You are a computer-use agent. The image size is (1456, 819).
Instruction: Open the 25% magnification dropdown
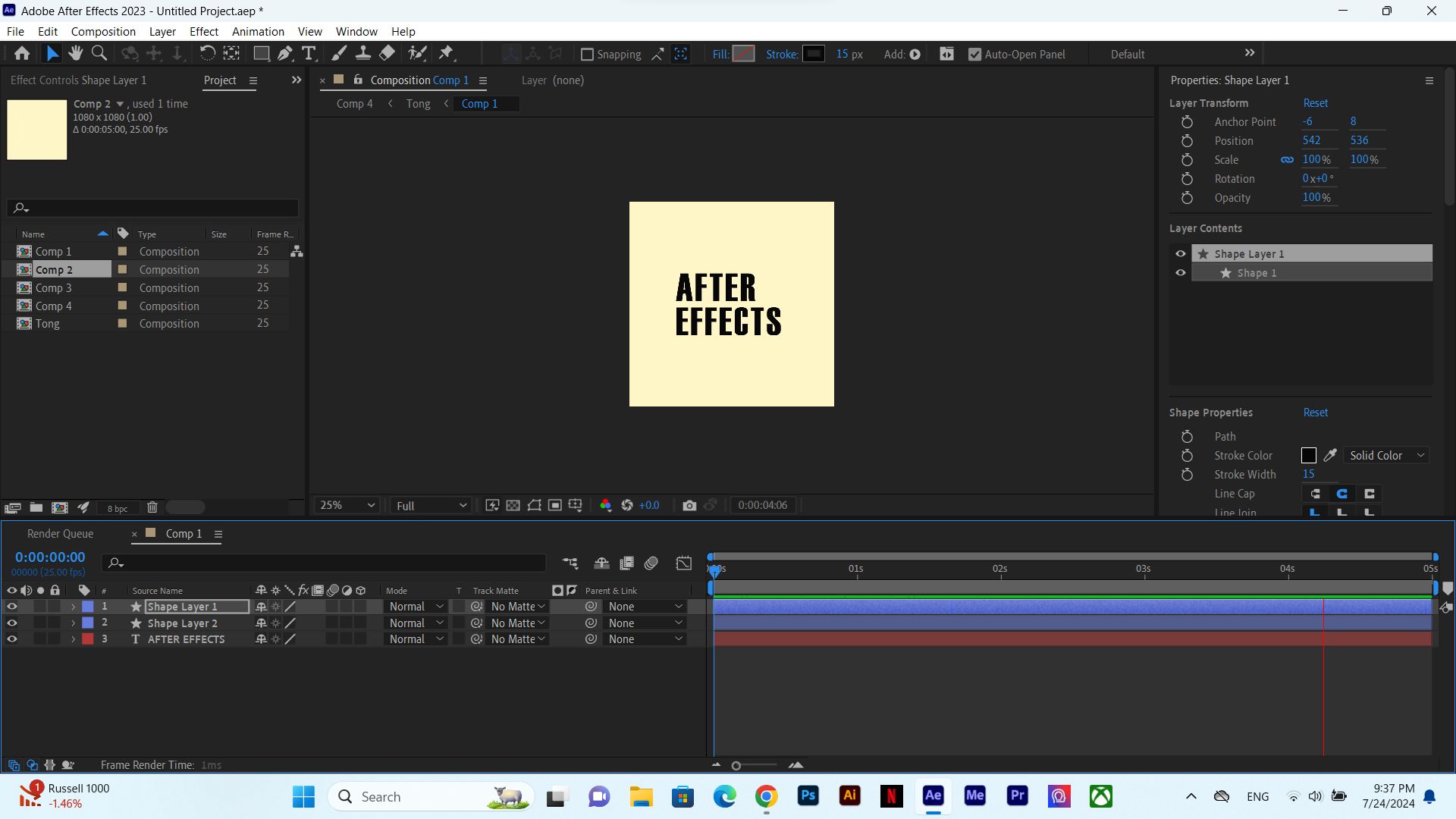pyautogui.click(x=347, y=505)
